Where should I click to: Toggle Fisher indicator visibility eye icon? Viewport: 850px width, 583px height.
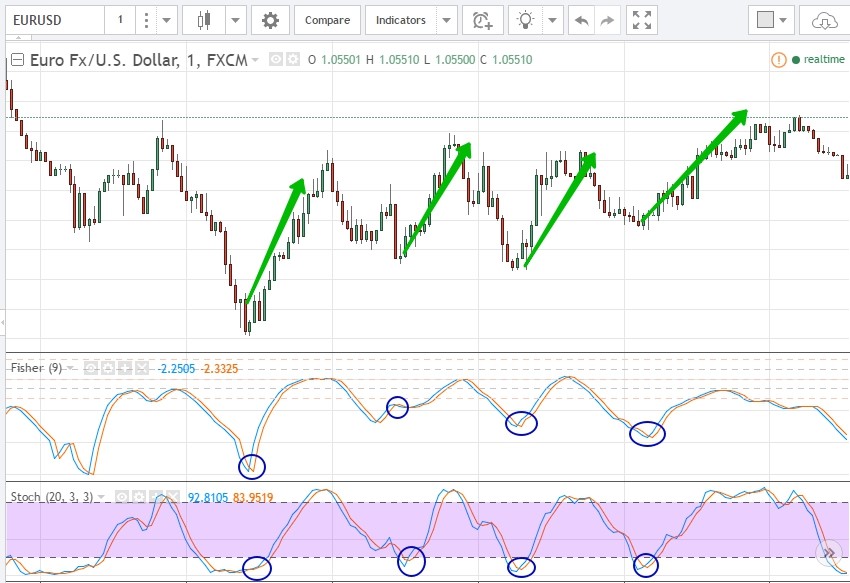pos(91,369)
